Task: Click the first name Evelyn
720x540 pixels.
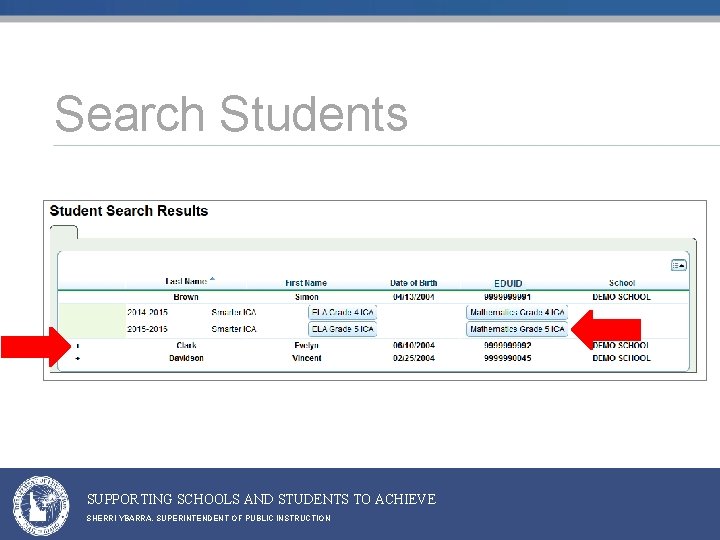Action: tap(306, 345)
